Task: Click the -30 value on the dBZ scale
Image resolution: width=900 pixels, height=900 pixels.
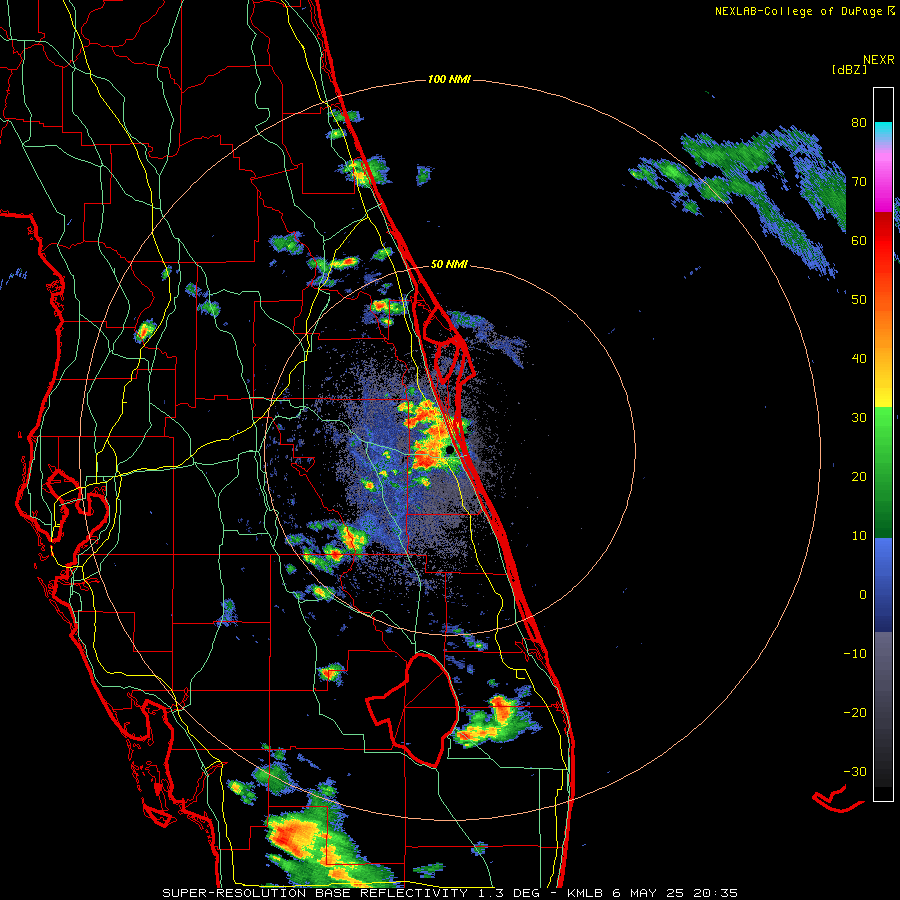Action: (x=855, y=772)
